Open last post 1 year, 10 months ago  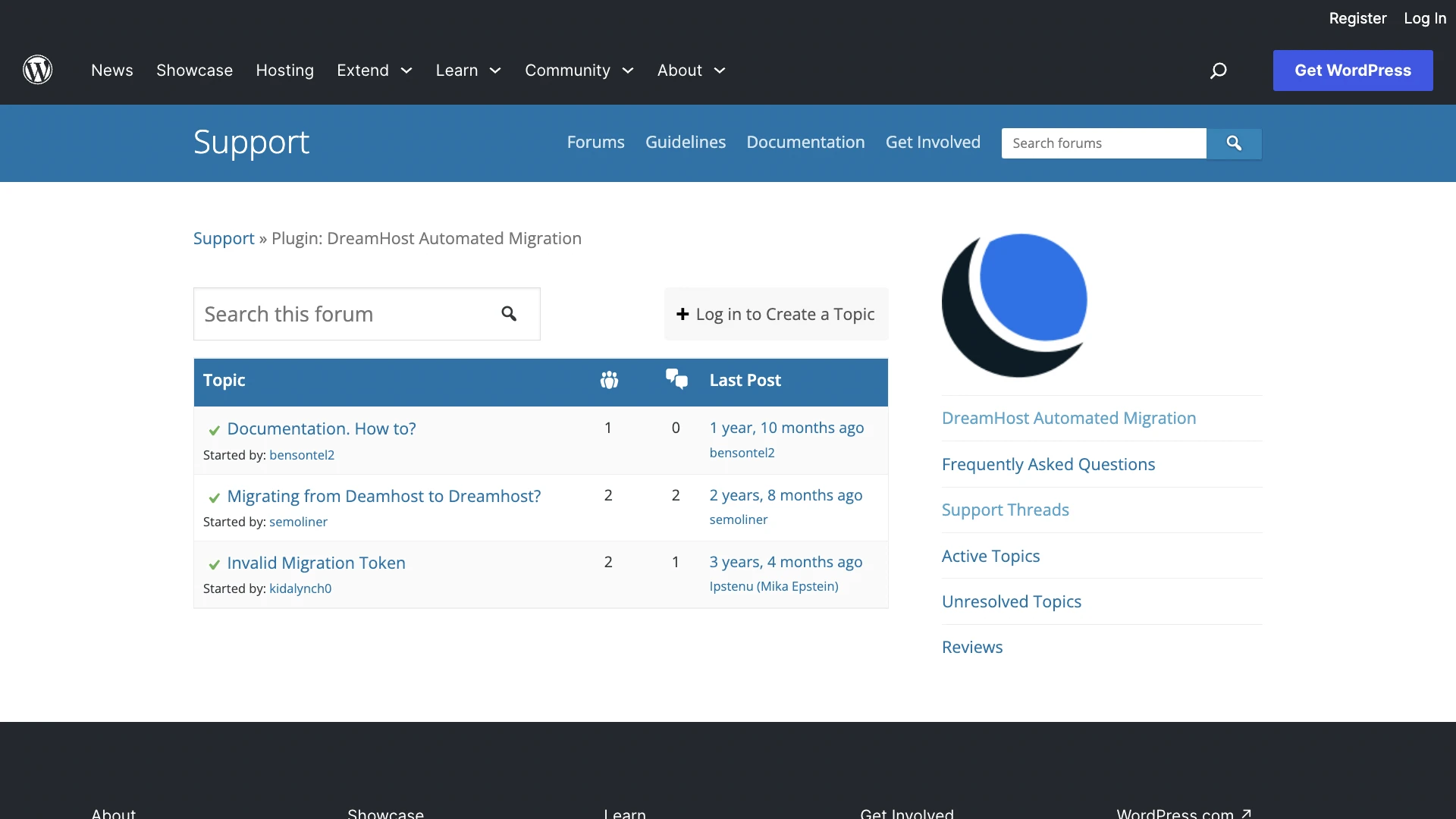point(786,428)
